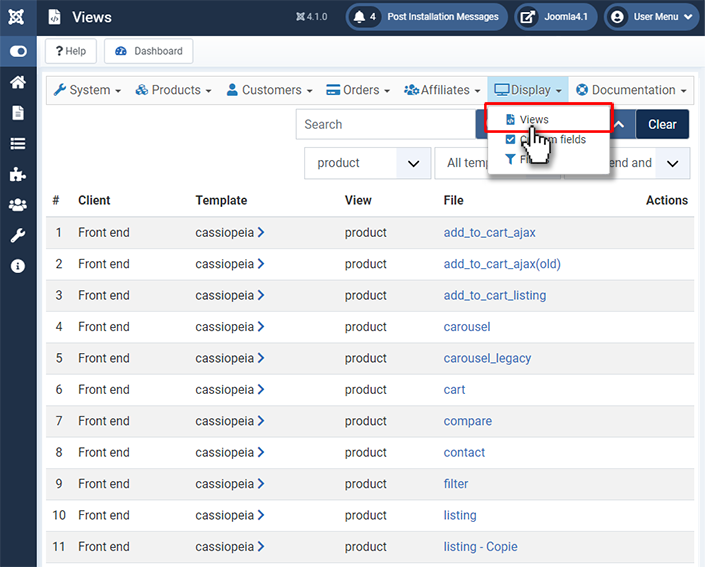The height and width of the screenshot is (567, 705).
Task: Open carousel file link
Action: point(467,327)
